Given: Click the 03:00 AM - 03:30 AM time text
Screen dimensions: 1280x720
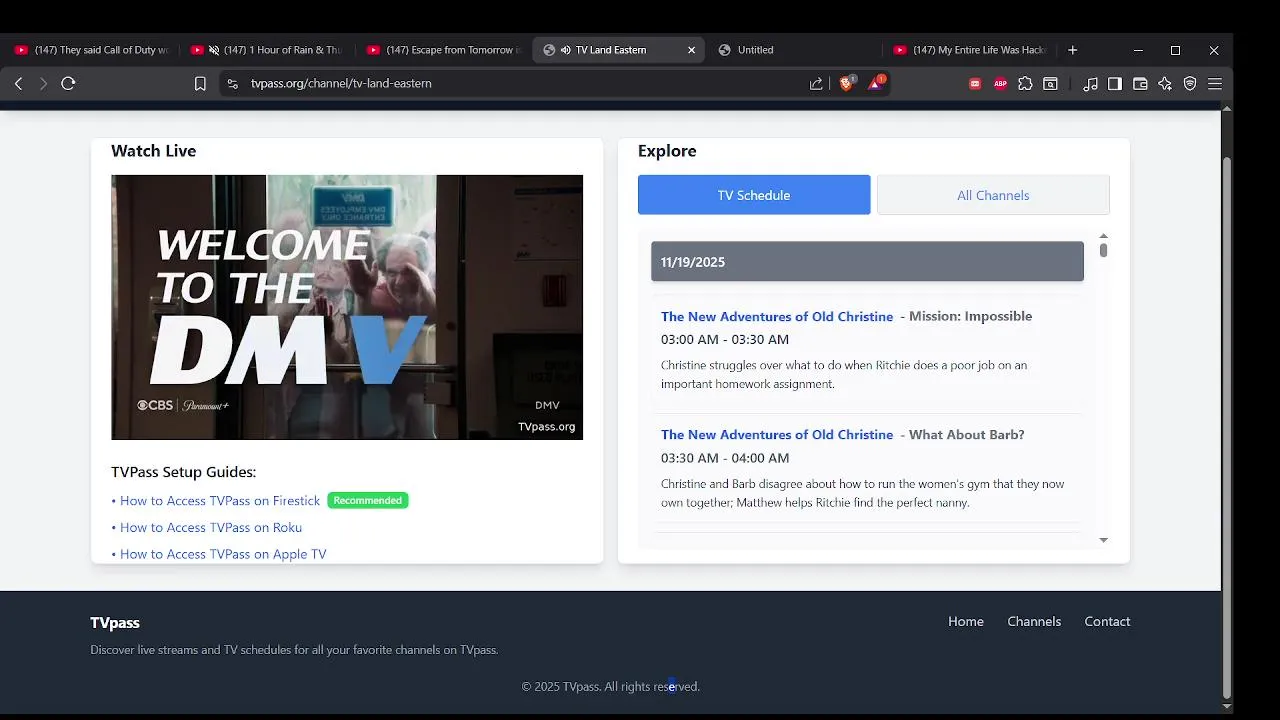Looking at the screenshot, I should point(725,339).
